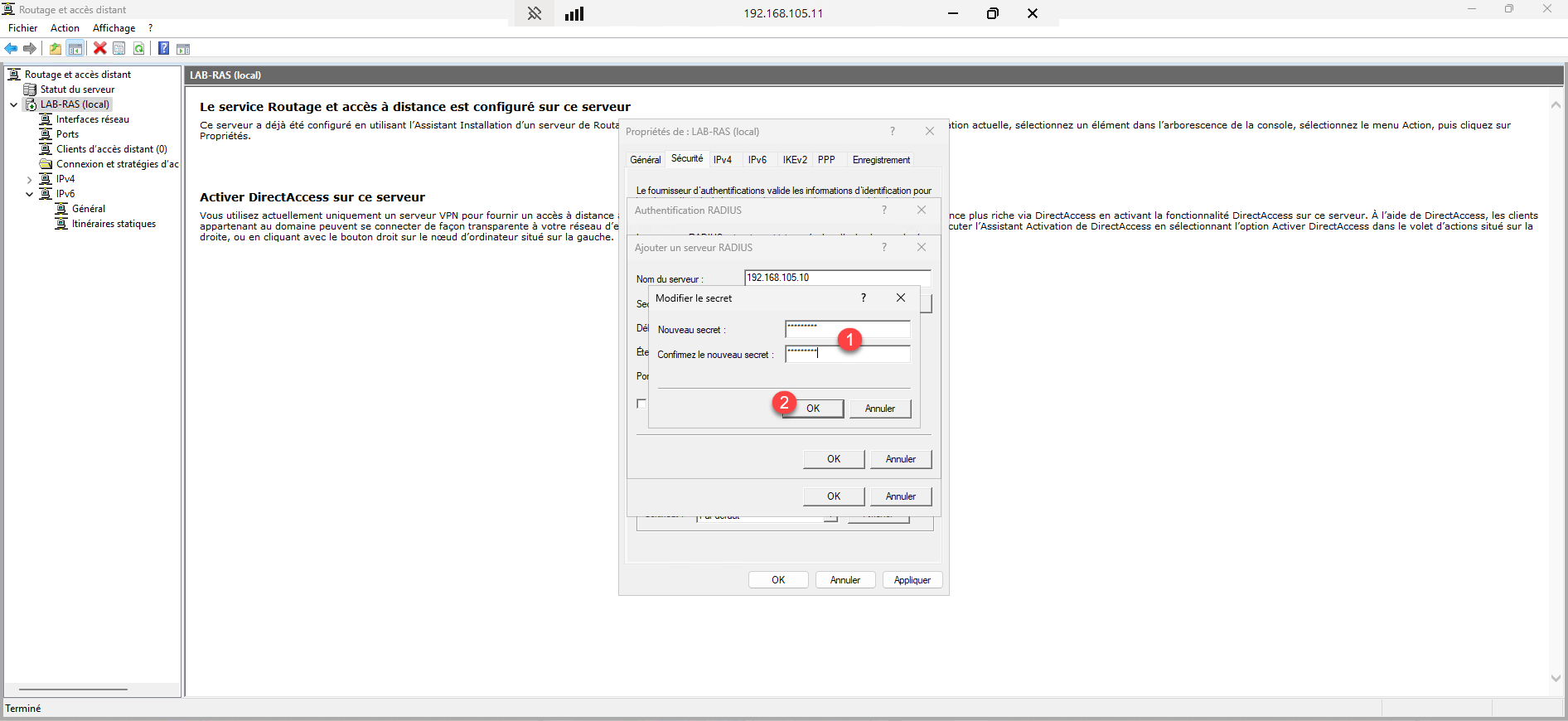Click Annuler in Modifier le secret dialog
Image resolution: width=1568 pixels, height=721 pixels.
pos(879,409)
